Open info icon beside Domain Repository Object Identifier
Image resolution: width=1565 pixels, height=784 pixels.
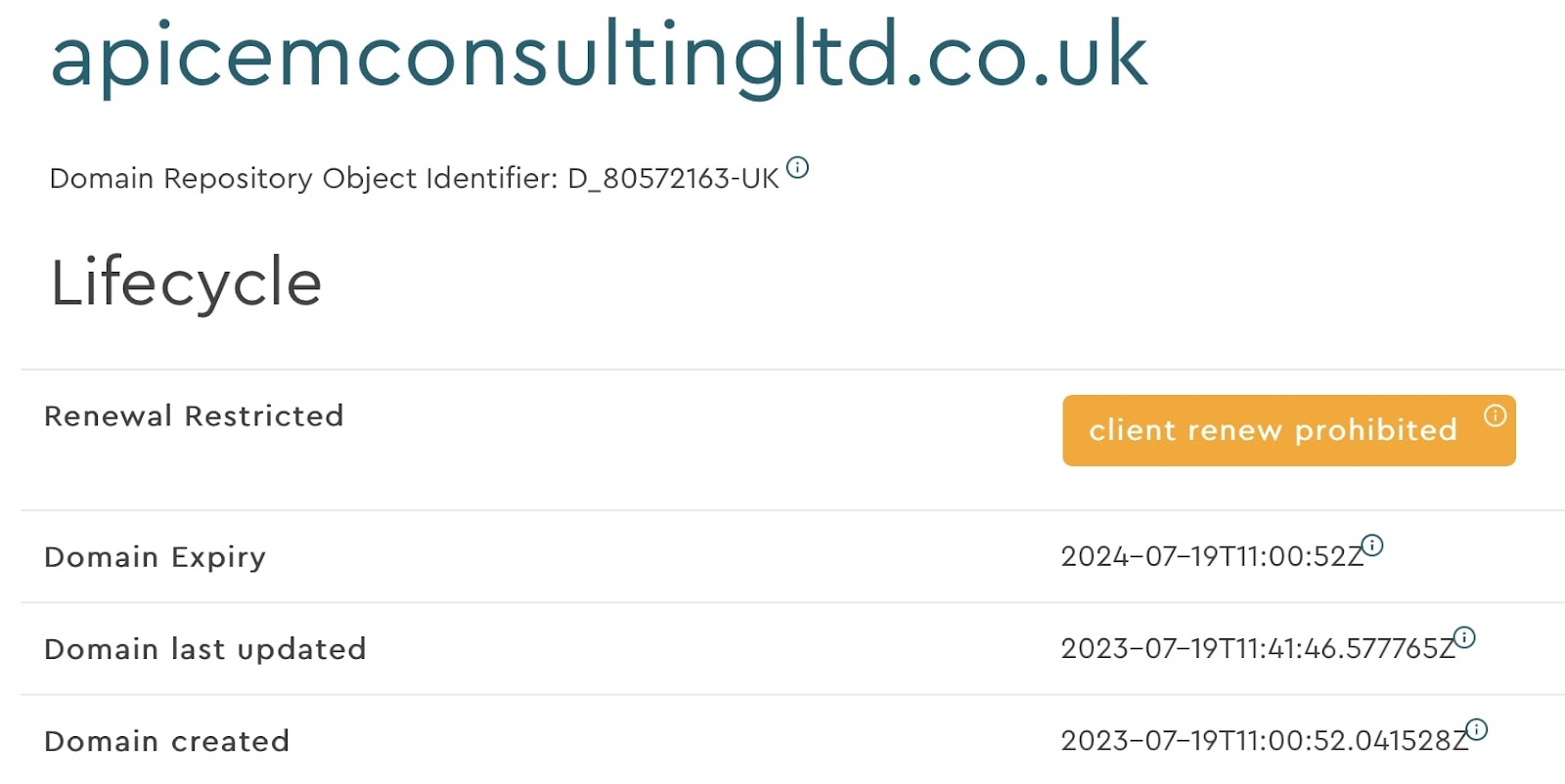798,167
